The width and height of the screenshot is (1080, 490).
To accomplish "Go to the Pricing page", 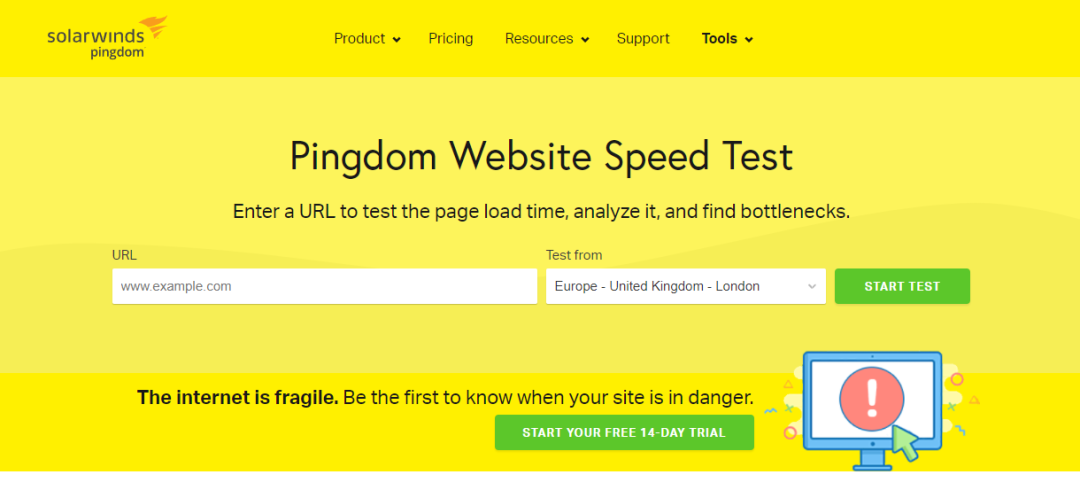I will click(451, 39).
